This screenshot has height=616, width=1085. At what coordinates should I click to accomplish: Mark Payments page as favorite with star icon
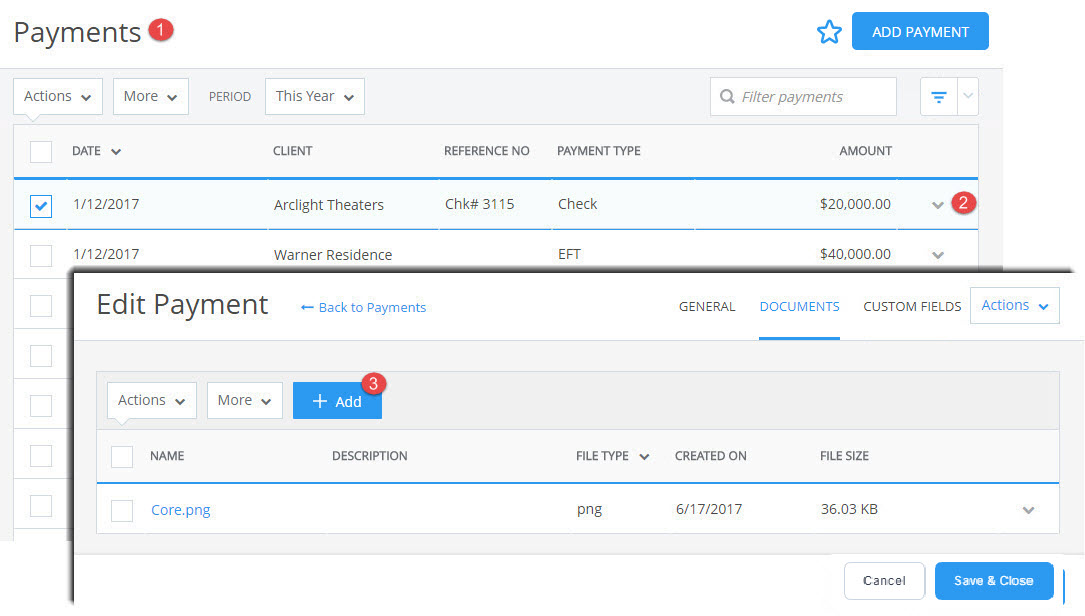pyautogui.click(x=828, y=32)
